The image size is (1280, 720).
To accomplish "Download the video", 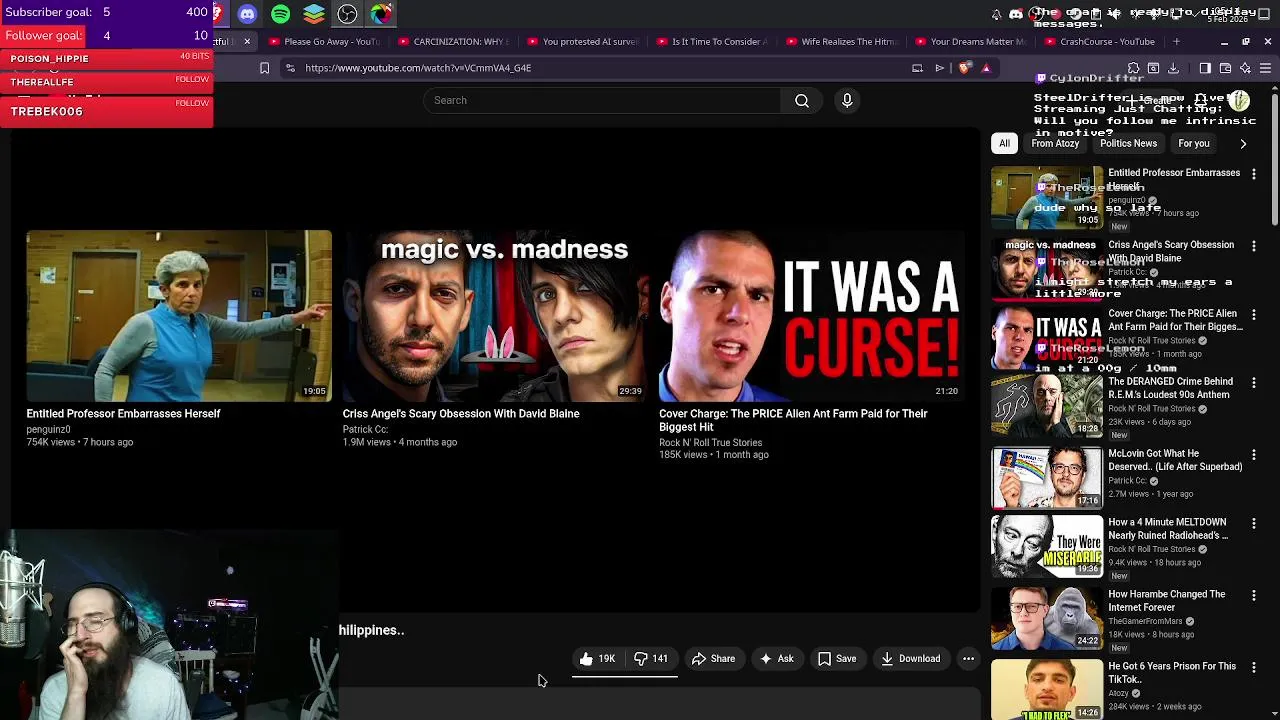I will (x=911, y=659).
